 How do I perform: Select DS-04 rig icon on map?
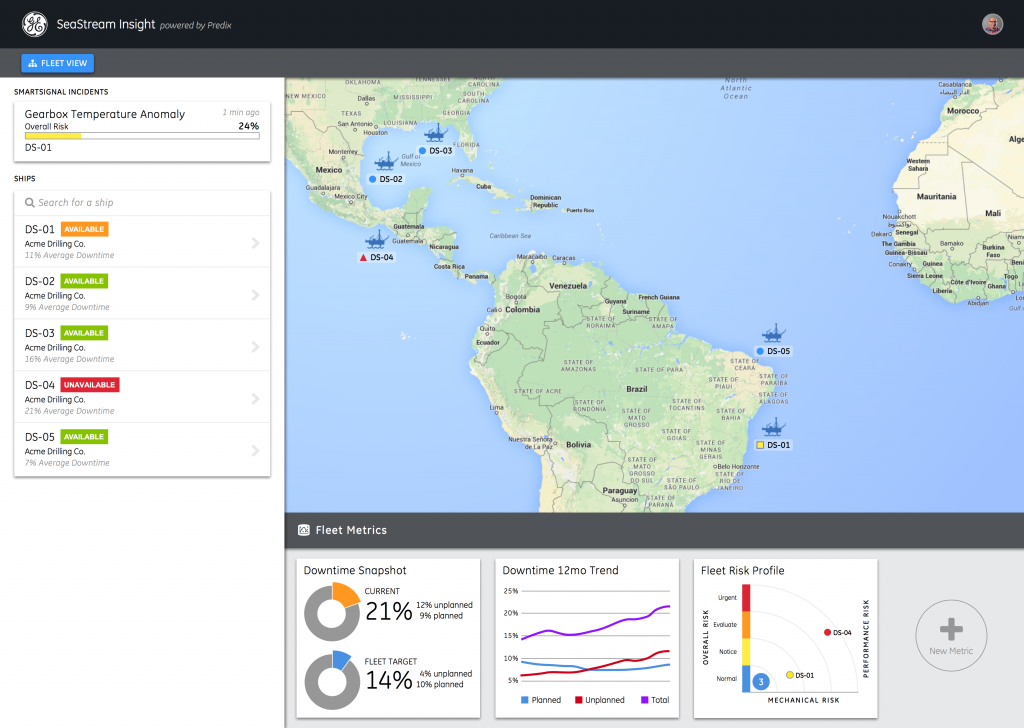pyautogui.click(x=376, y=240)
